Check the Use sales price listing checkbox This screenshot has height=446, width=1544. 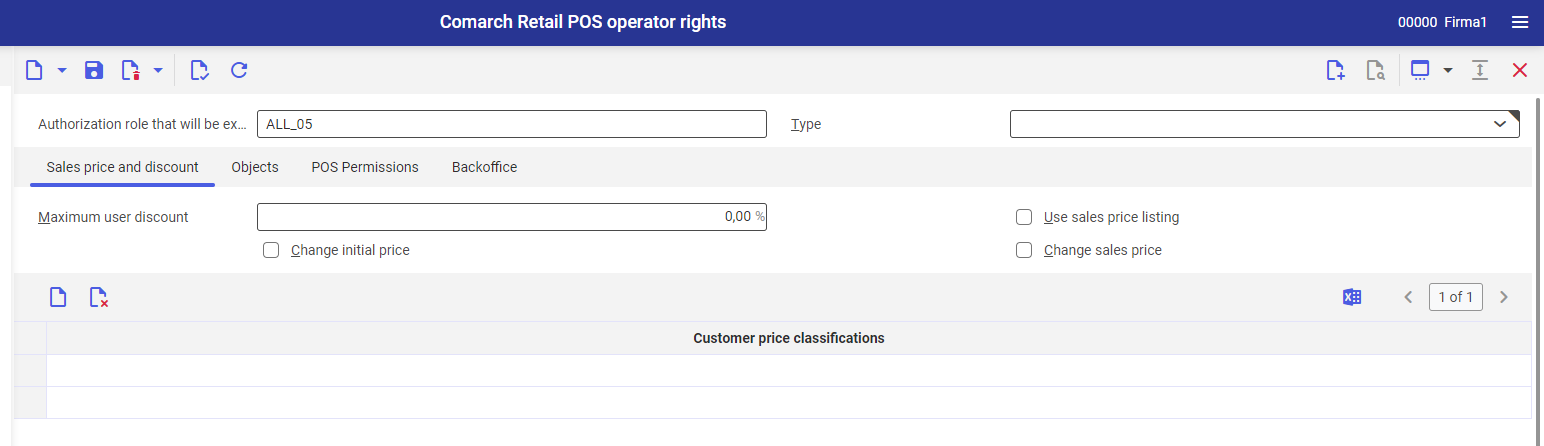pyautogui.click(x=1024, y=217)
